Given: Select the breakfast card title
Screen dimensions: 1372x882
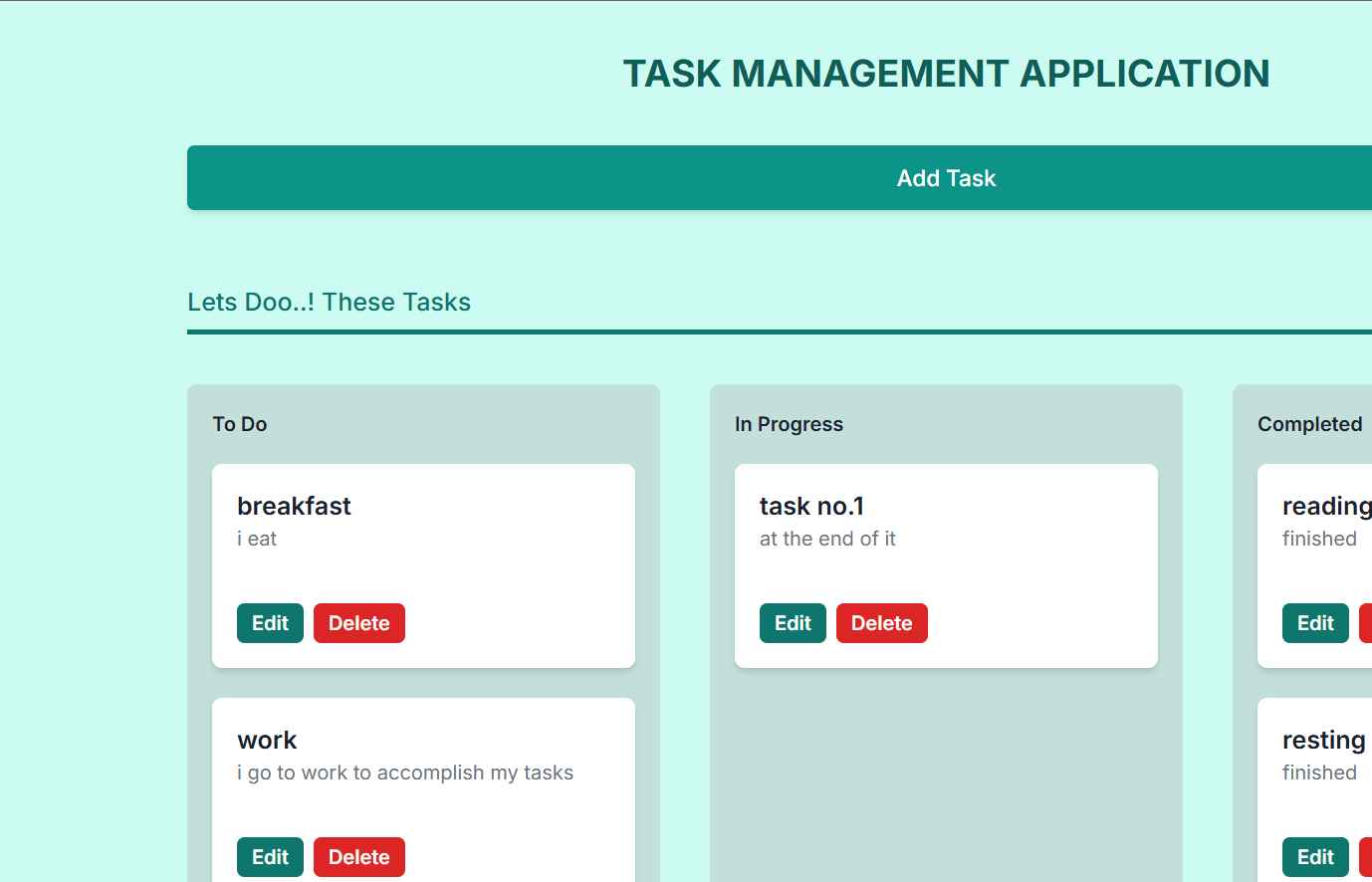Looking at the screenshot, I should tap(294, 506).
